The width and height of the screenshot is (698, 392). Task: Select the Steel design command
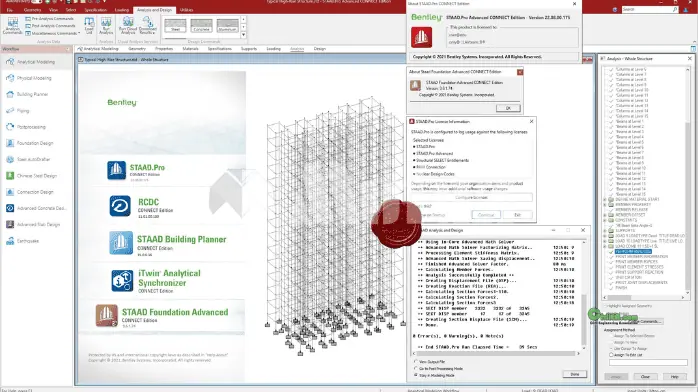[175, 25]
